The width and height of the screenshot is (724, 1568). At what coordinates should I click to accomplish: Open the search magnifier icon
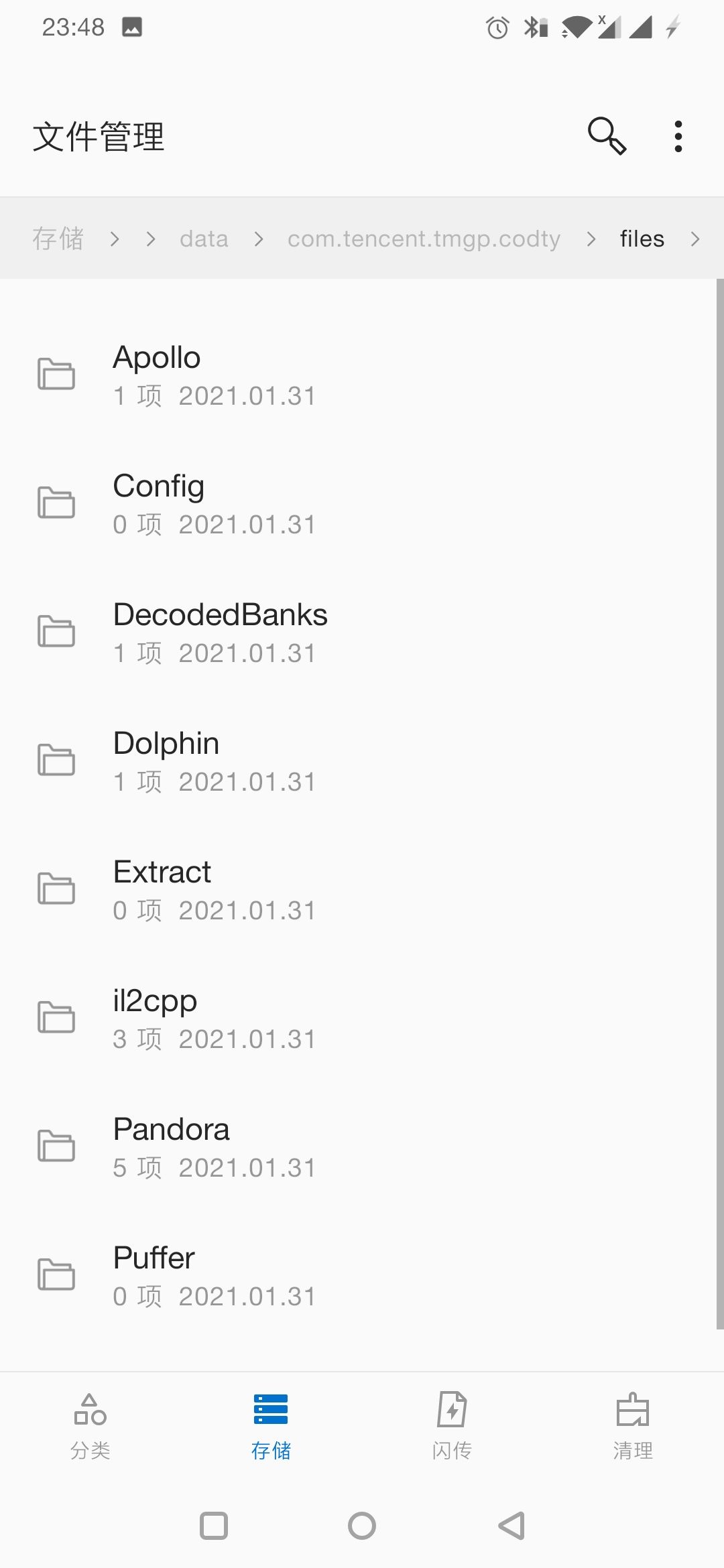tap(607, 136)
